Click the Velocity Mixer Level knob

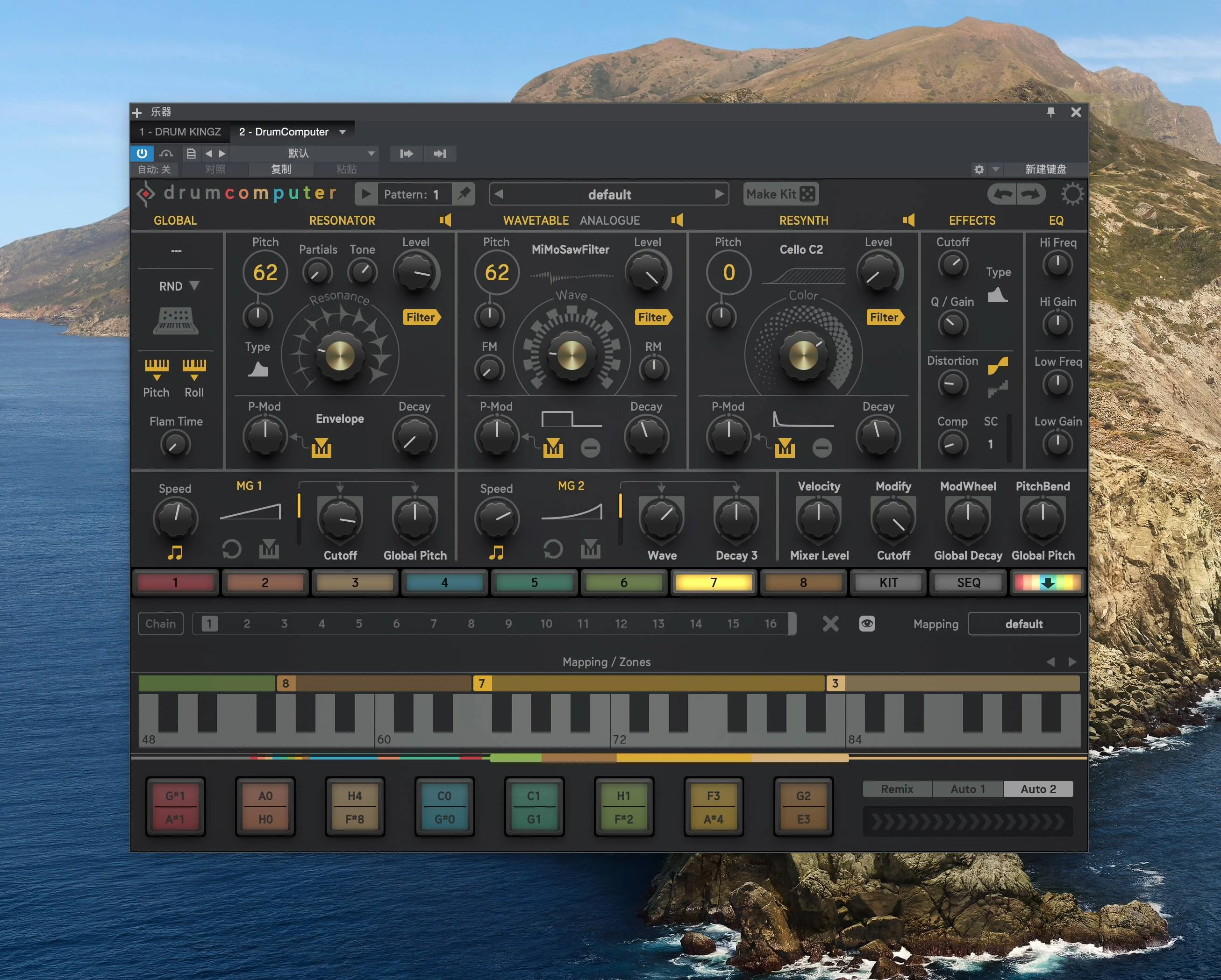818,518
